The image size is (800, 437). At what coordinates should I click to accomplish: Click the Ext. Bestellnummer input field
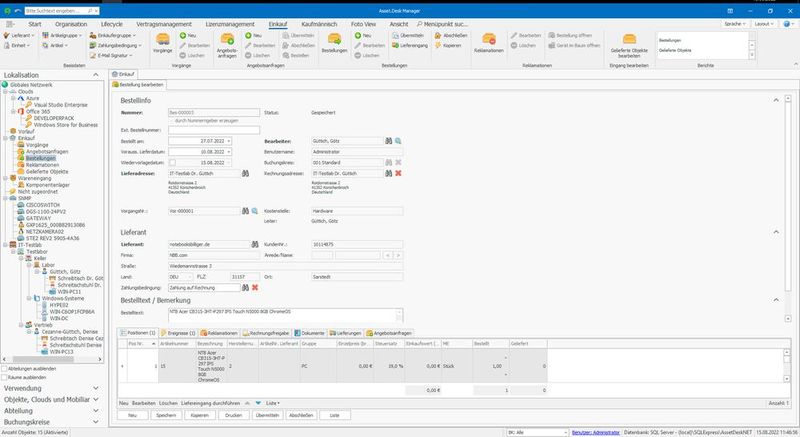[210, 130]
